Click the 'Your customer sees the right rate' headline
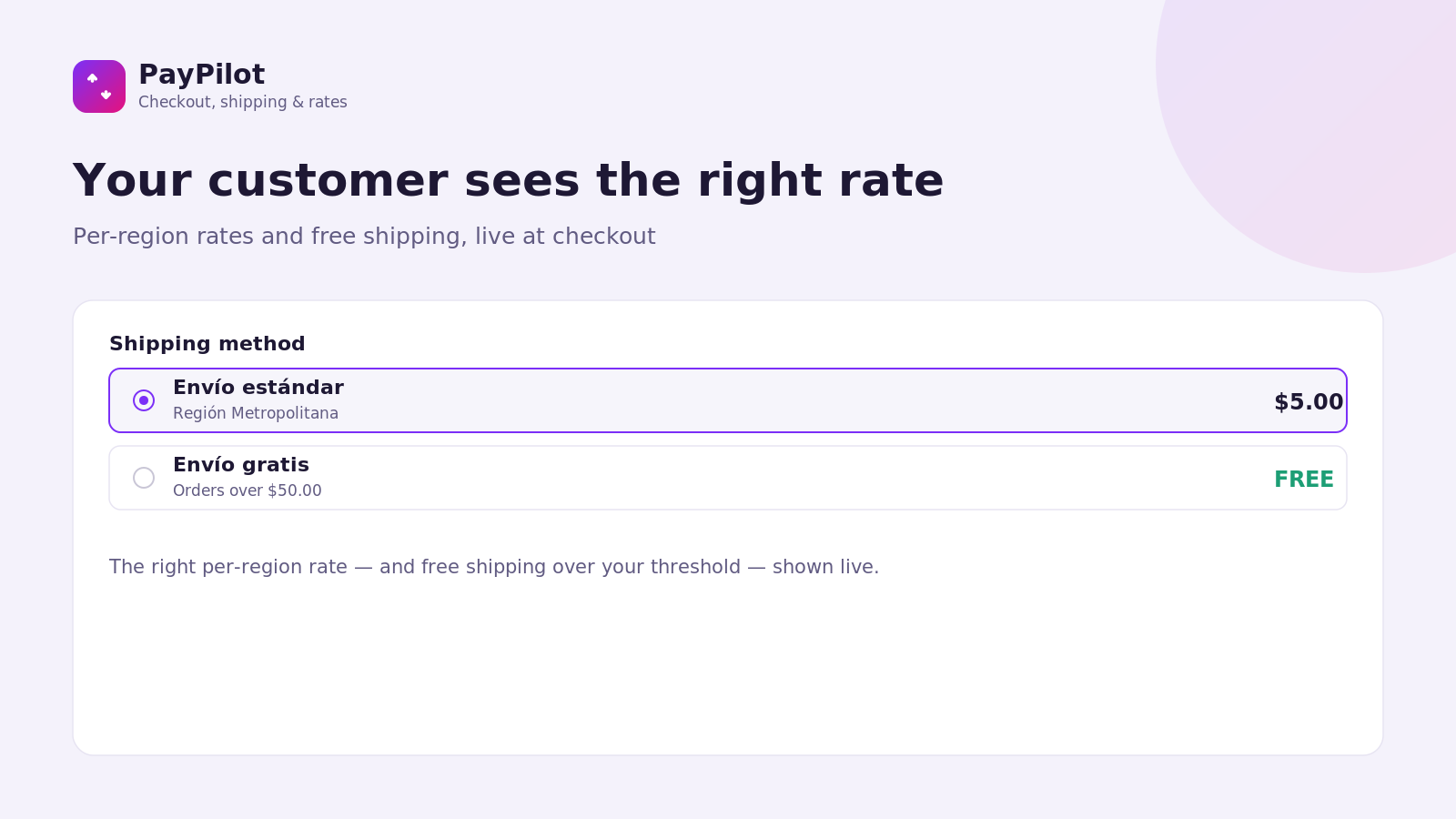Image resolution: width=1456 pixels, height=819 pixels. click(x=508, y=180)
